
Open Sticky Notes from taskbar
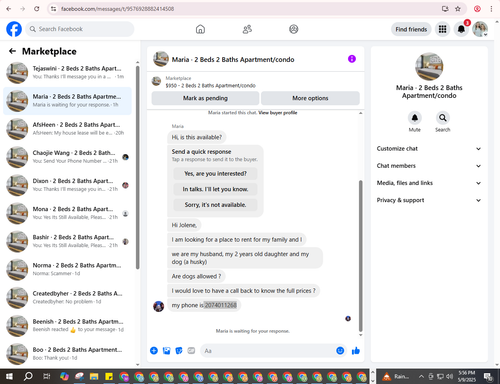[x=109, y=377]
